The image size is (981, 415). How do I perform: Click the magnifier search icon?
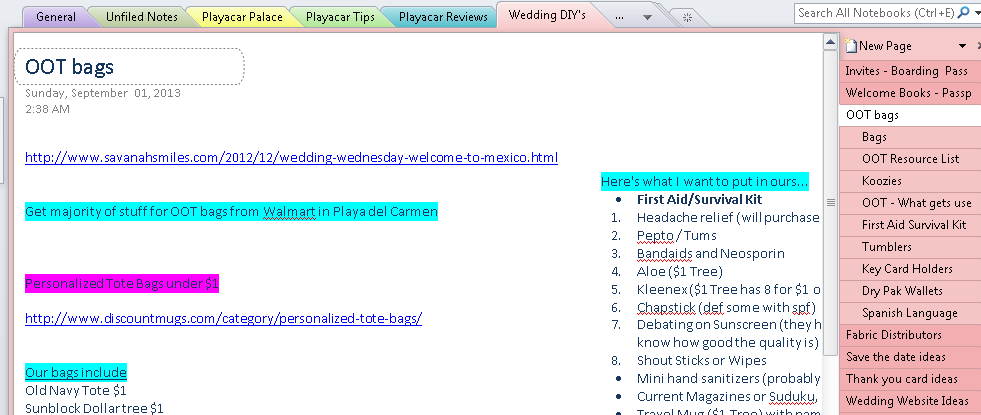[962, 12]
